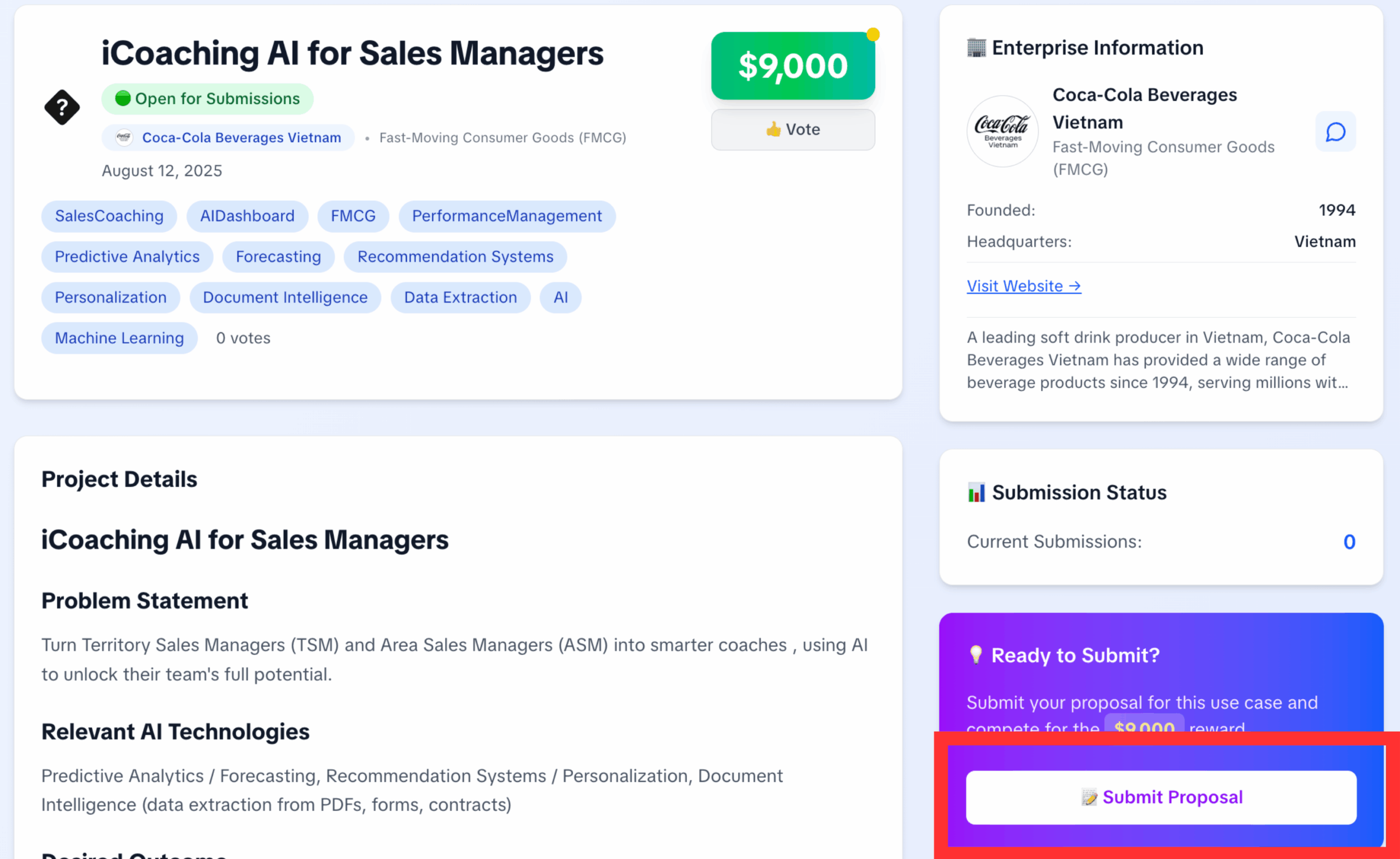Select the Document Intelligence tag
Screen dimensions: 1400x859
pos(285,297)
